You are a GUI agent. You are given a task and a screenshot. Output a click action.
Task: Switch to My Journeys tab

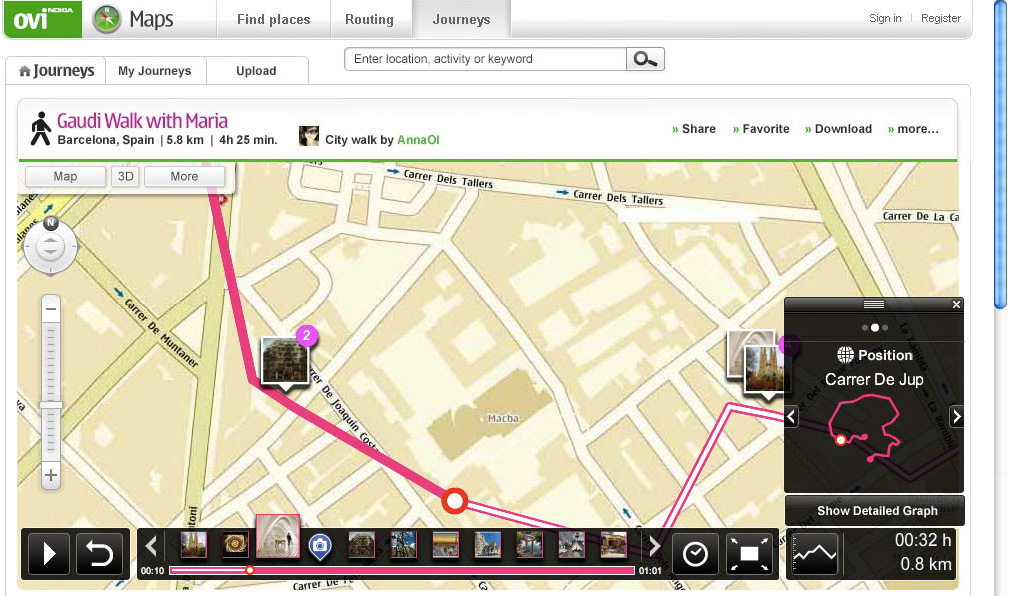point(154,71)
